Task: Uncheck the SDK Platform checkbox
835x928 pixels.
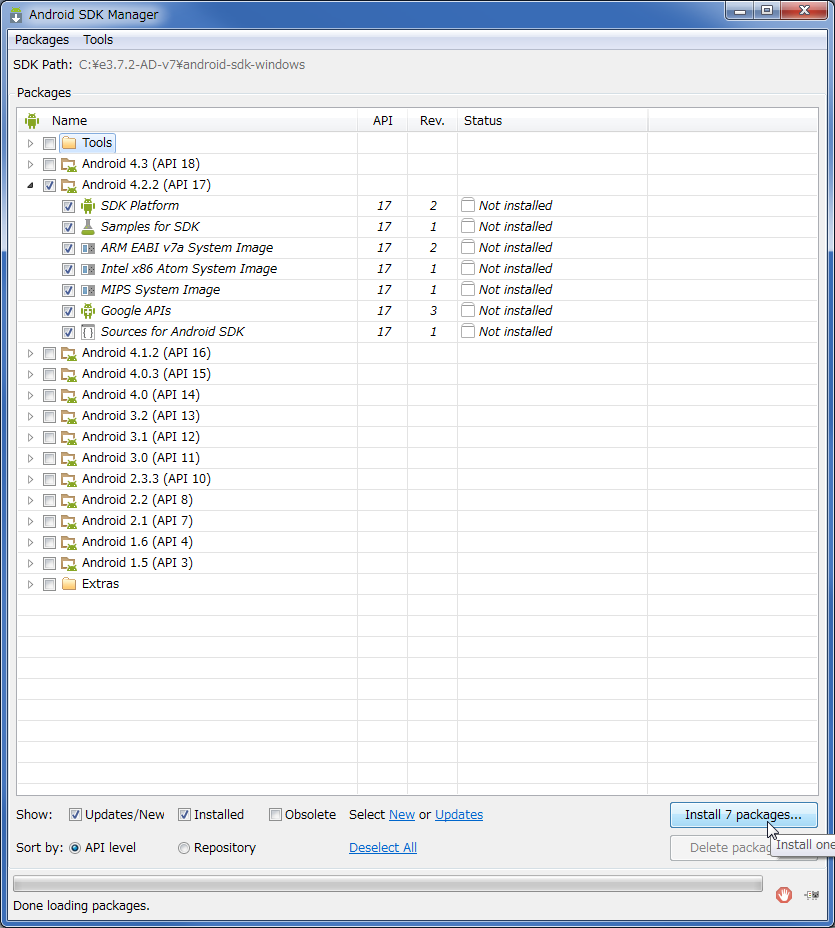Action: [68, 206]
